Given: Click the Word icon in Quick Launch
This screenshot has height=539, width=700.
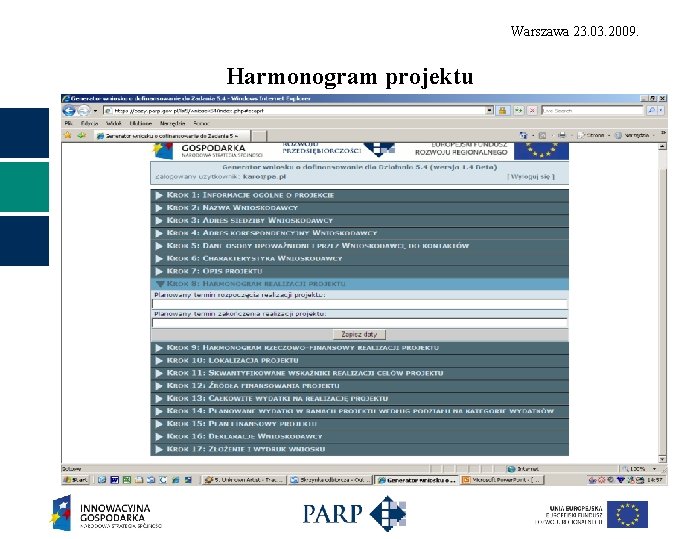Looking at the screenshot, I should click(114, 480).
